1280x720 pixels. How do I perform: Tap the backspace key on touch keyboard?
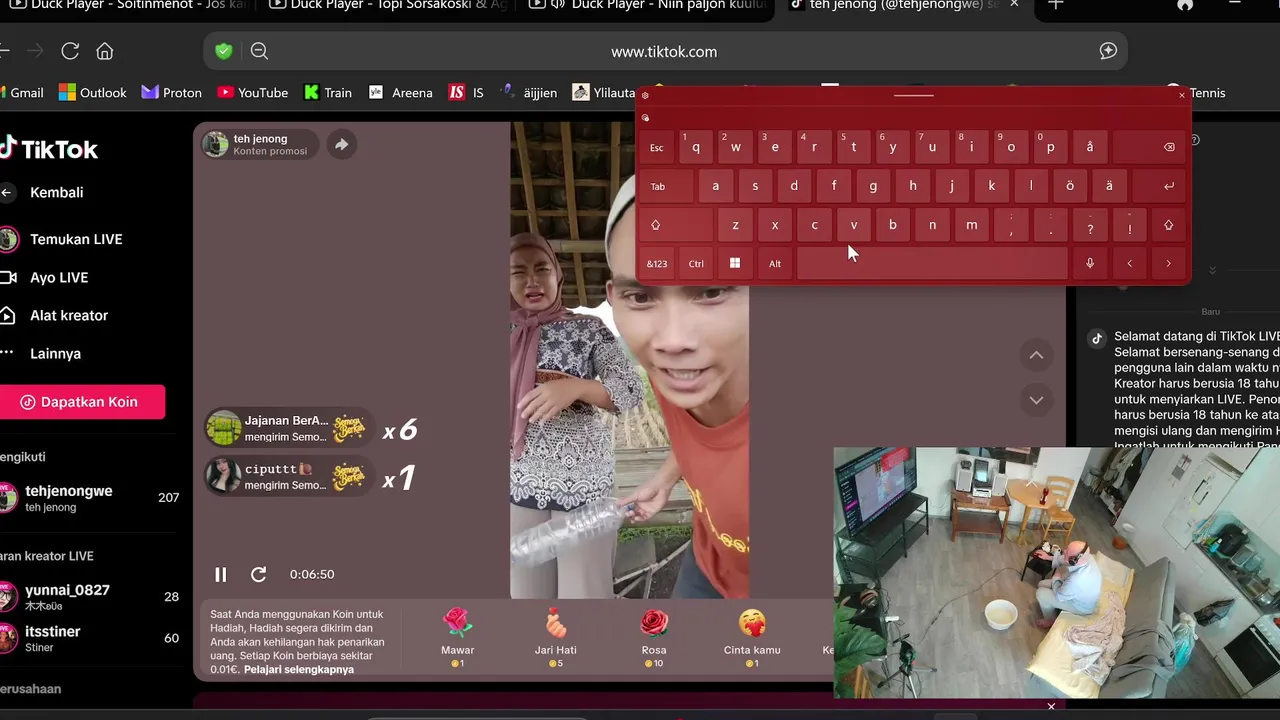pyautogui.click(x=1149, y=147)
